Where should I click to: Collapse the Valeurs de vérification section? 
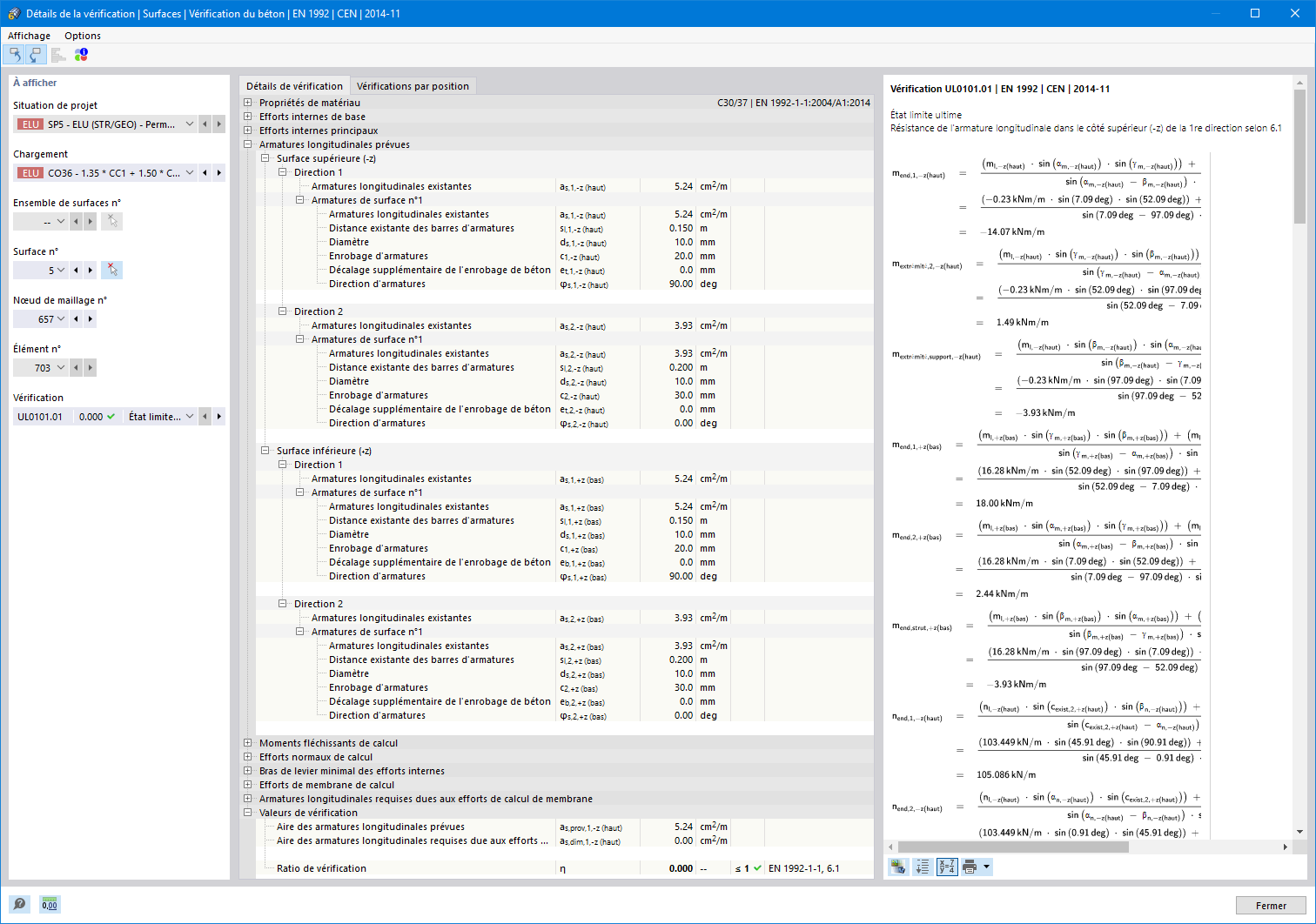pyautogui.click(x=248, y=813)
